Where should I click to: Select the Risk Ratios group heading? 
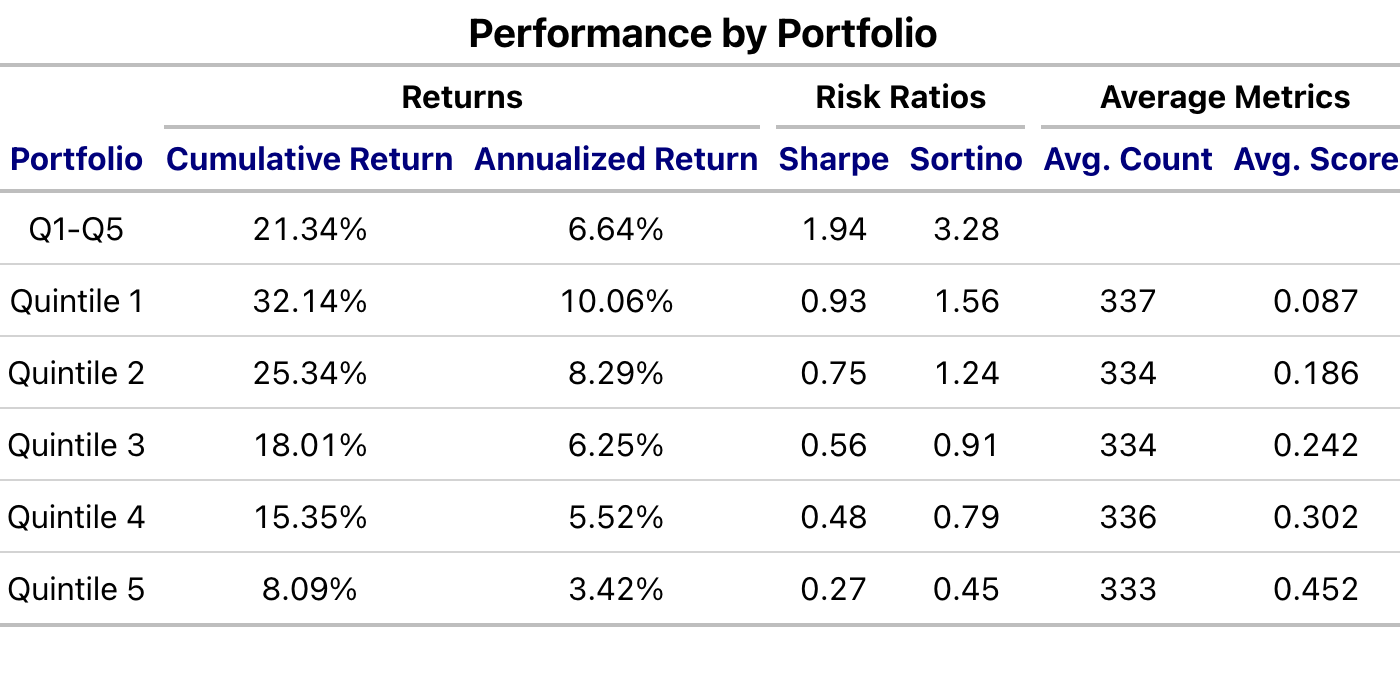point(900,97)
